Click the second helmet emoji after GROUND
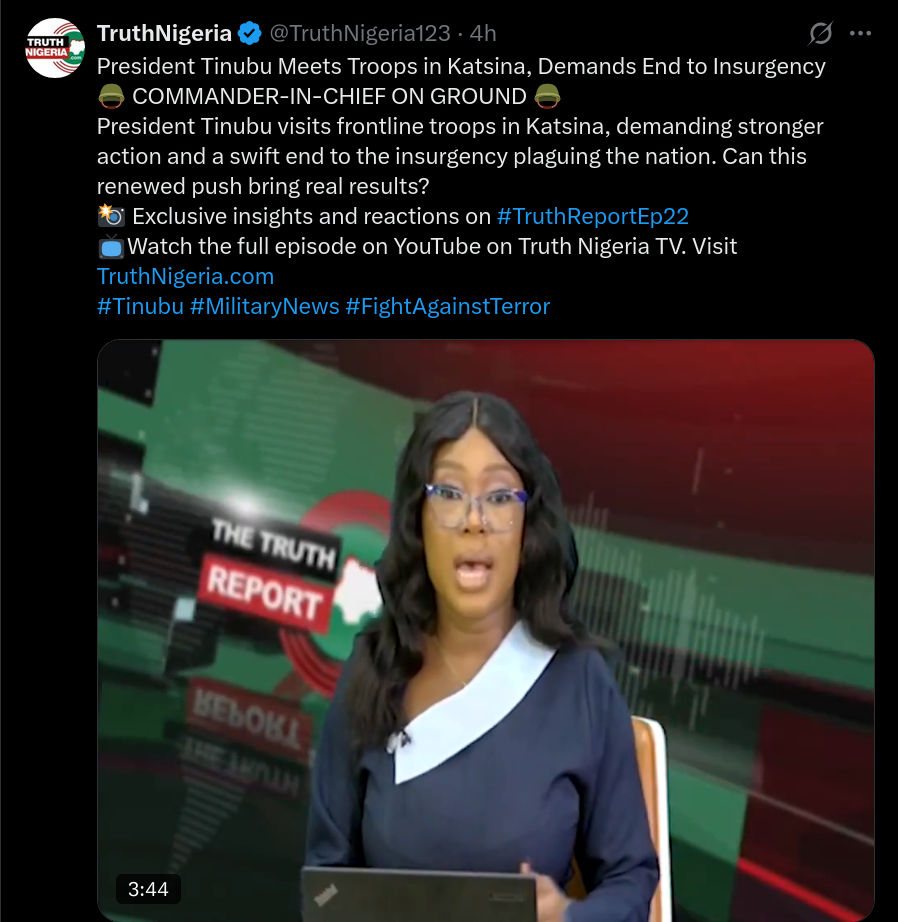 point(547,96)
